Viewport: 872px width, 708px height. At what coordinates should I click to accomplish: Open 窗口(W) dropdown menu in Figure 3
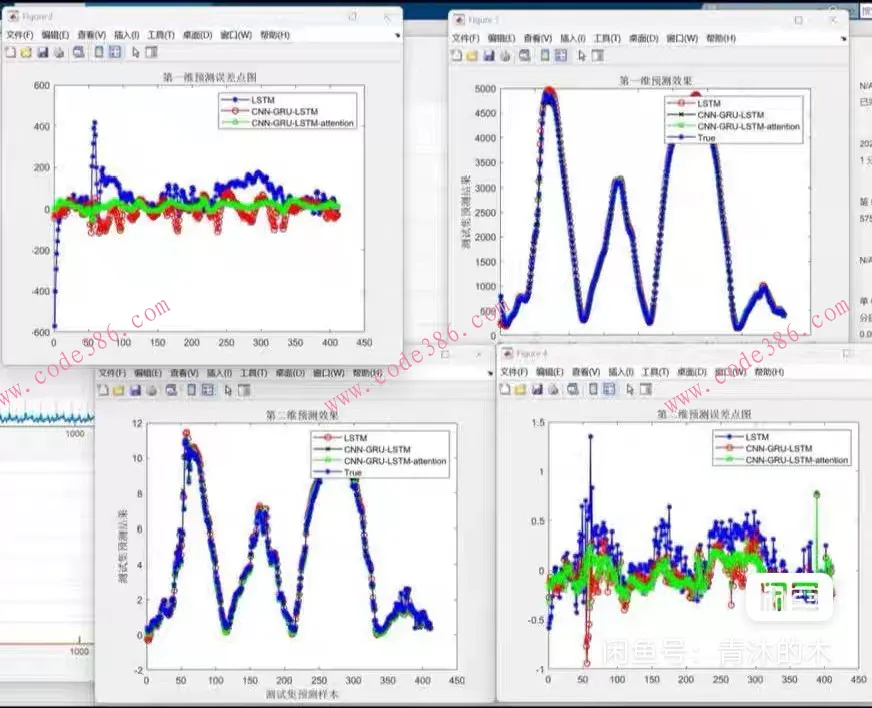[236, 35]
